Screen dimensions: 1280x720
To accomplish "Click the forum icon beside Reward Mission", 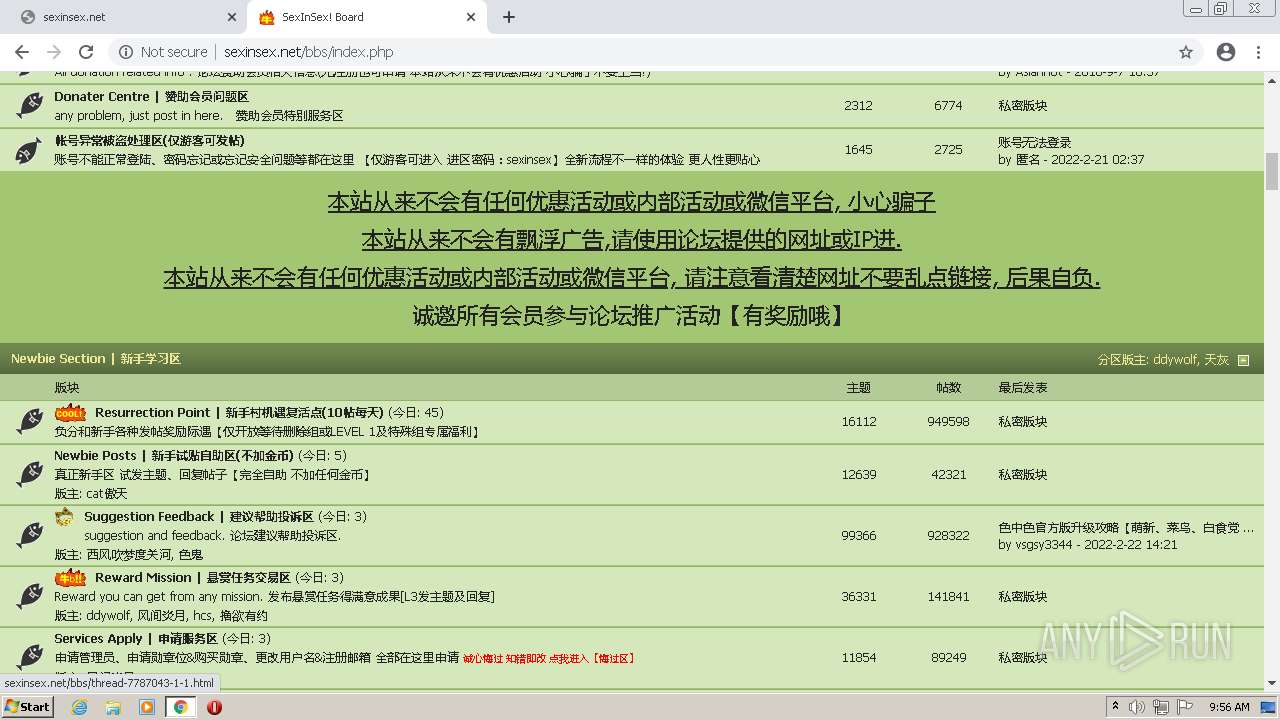I will click(30, 596).
